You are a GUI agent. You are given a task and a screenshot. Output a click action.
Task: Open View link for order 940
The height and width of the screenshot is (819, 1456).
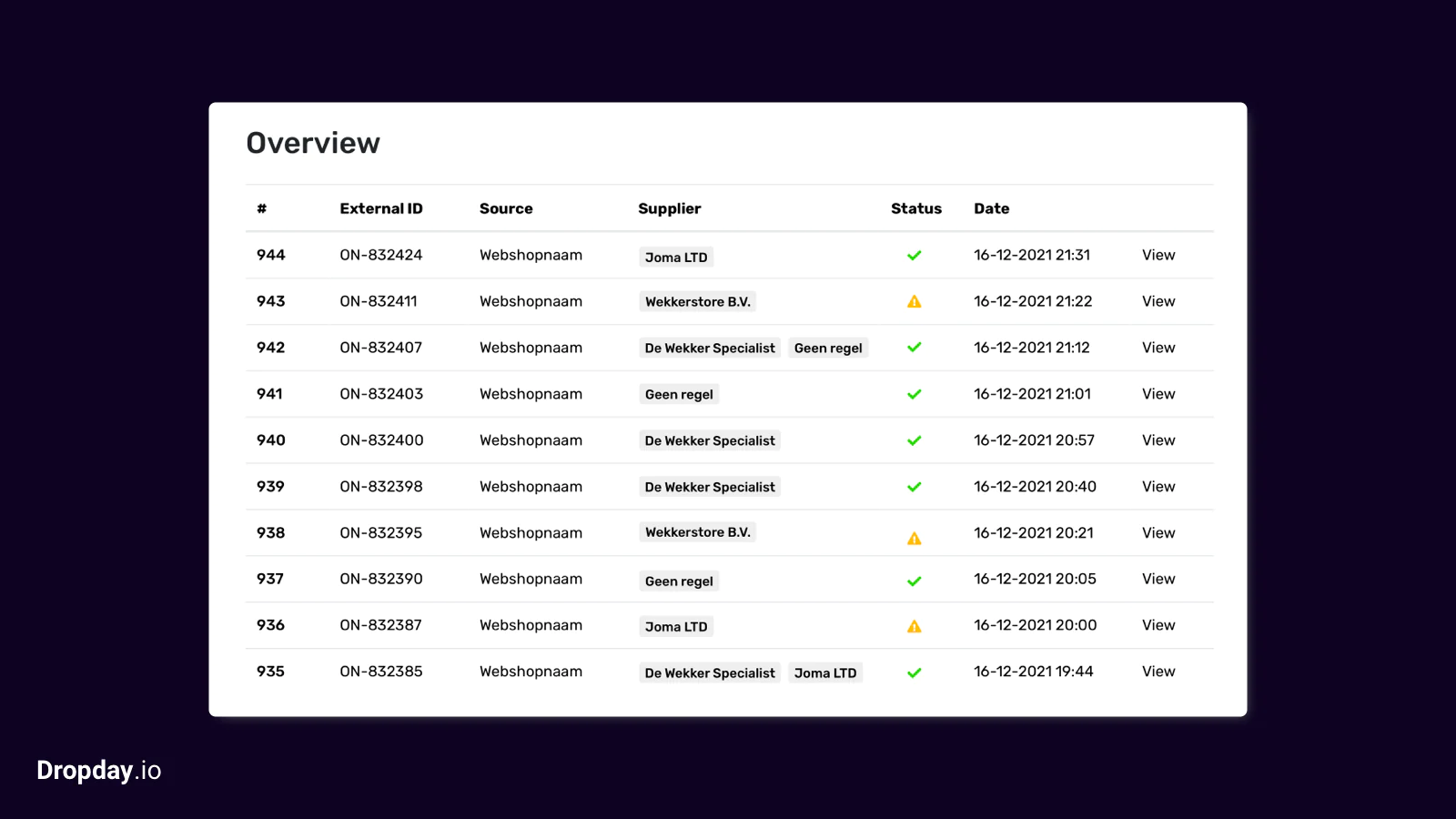click(1158, 440)
